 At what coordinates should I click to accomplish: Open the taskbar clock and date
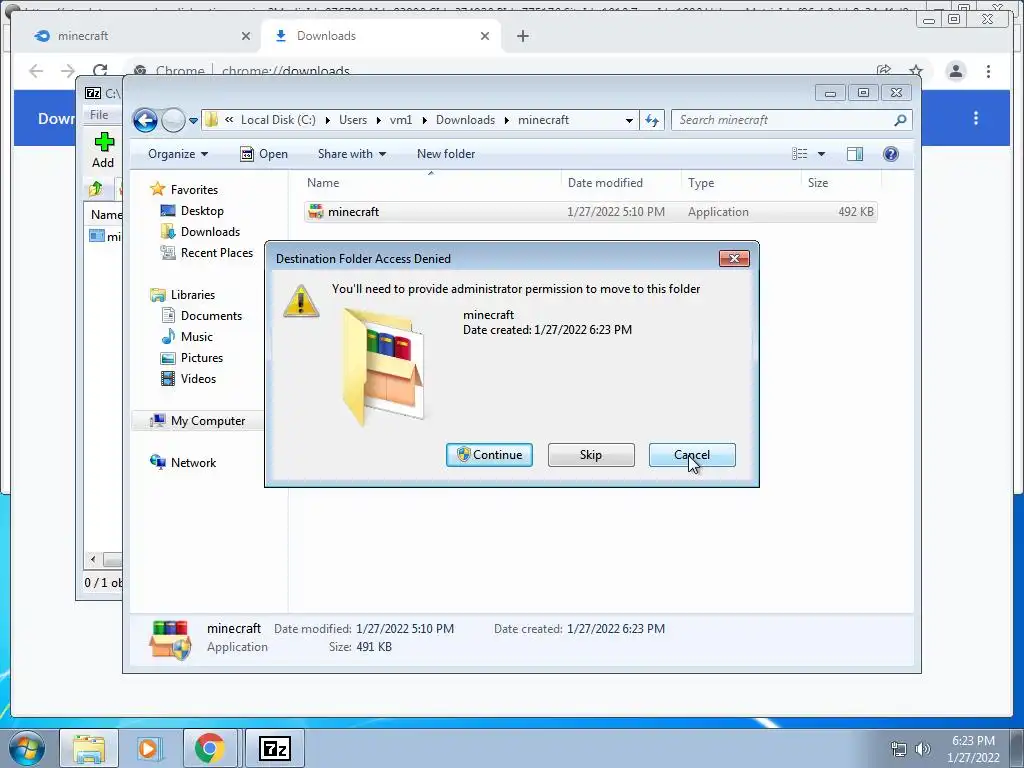pos(973,749)
